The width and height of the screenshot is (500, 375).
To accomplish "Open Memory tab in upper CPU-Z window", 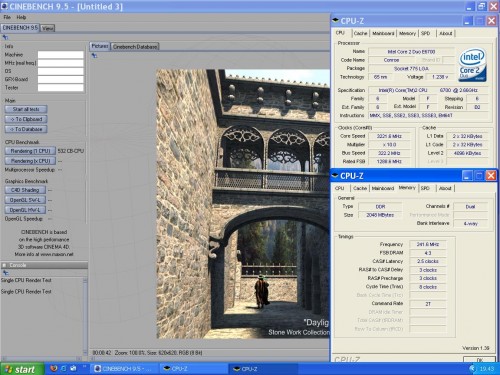I will (407, 33).
